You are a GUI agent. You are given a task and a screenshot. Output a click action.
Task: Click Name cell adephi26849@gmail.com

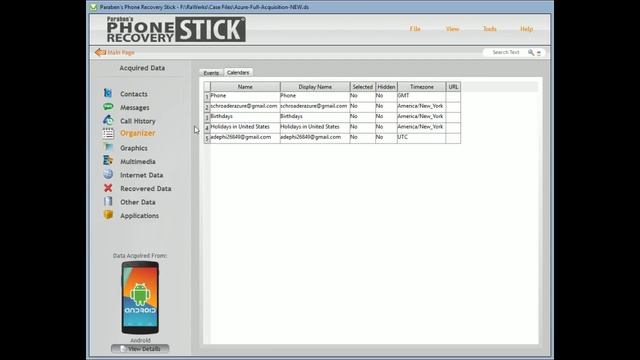pyautogui.click(x=245, y=138)
